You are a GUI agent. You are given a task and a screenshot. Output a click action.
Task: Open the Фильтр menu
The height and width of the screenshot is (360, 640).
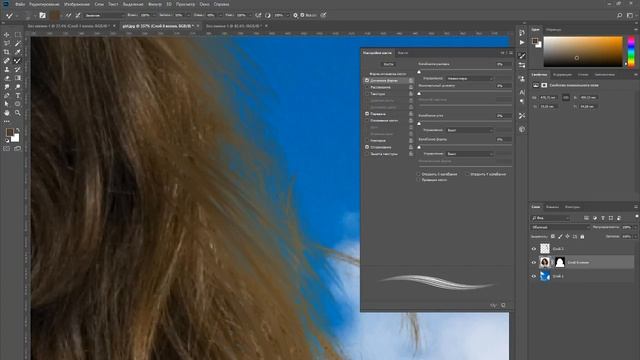click(x=155, y=4)
